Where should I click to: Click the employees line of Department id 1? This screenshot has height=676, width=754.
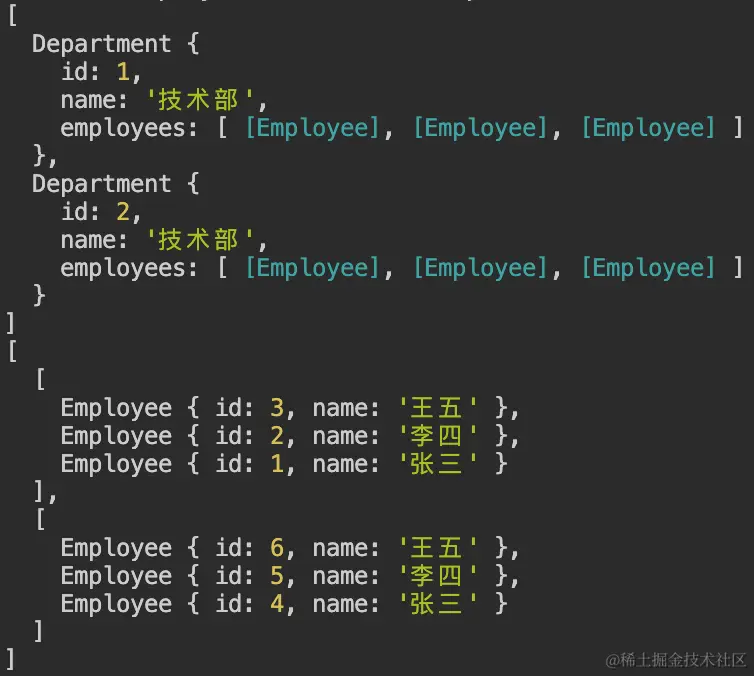coord(402,128)
